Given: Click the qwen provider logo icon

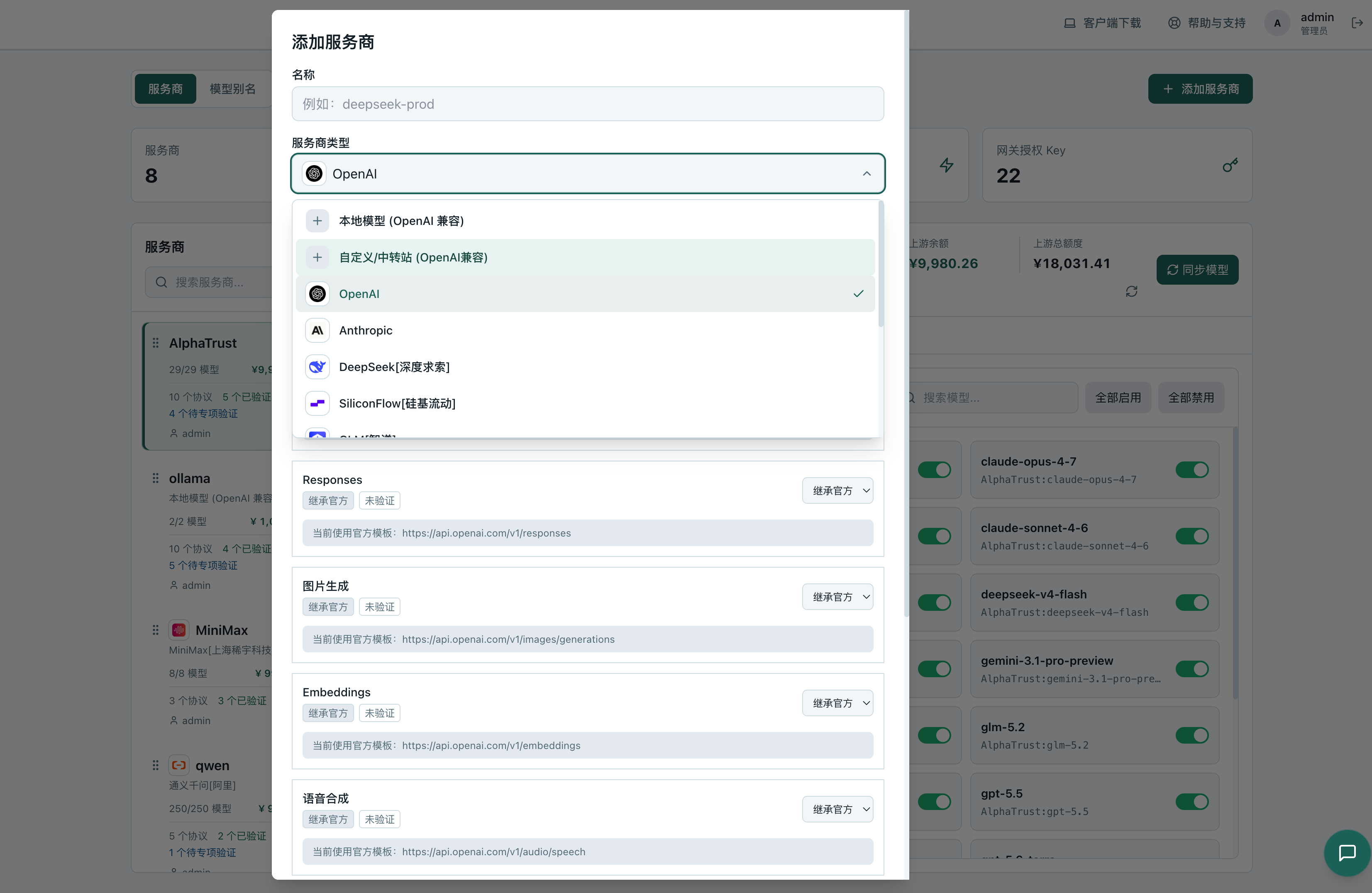Looking at the screenshot, I should pos(179,766).
